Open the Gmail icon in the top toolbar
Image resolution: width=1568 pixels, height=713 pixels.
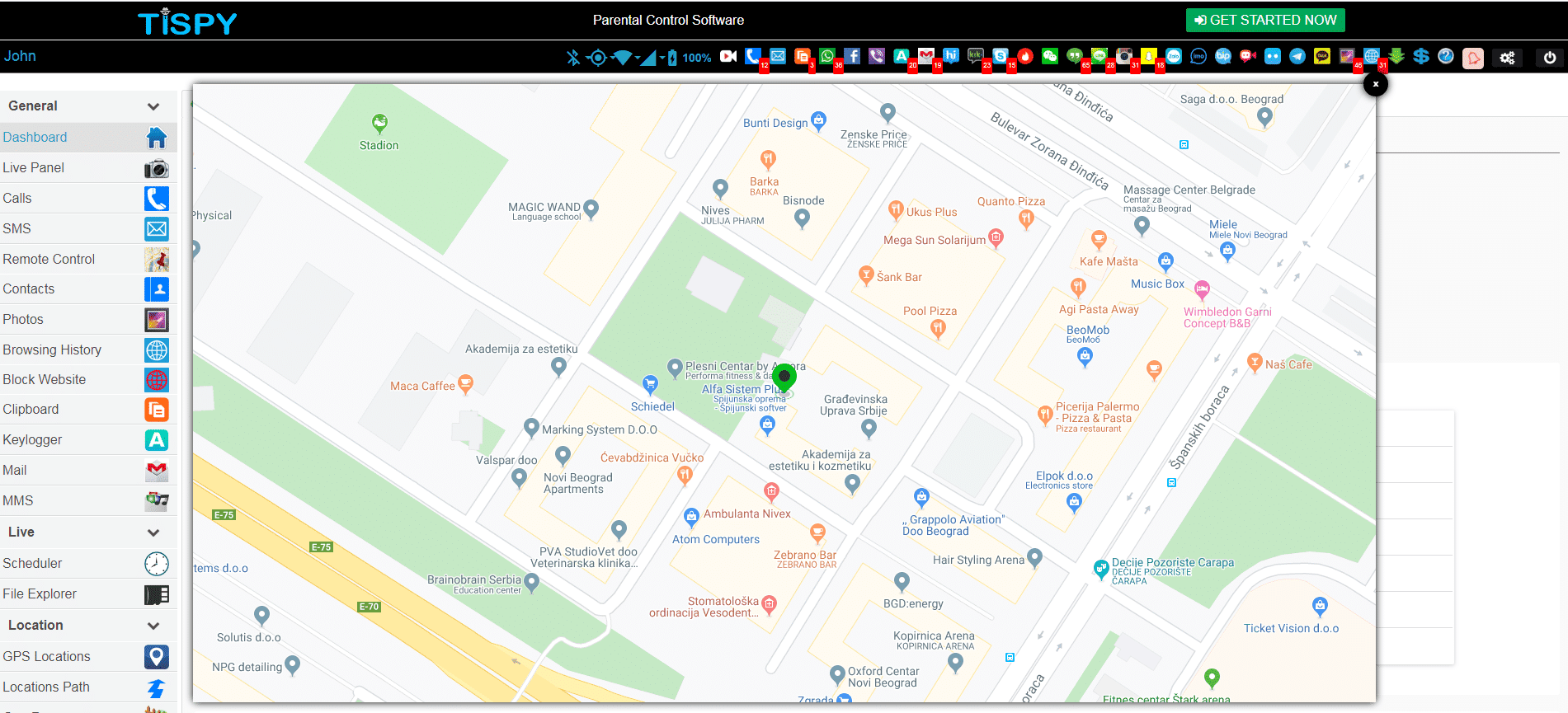pyautogui.click(x=926, y=56)
